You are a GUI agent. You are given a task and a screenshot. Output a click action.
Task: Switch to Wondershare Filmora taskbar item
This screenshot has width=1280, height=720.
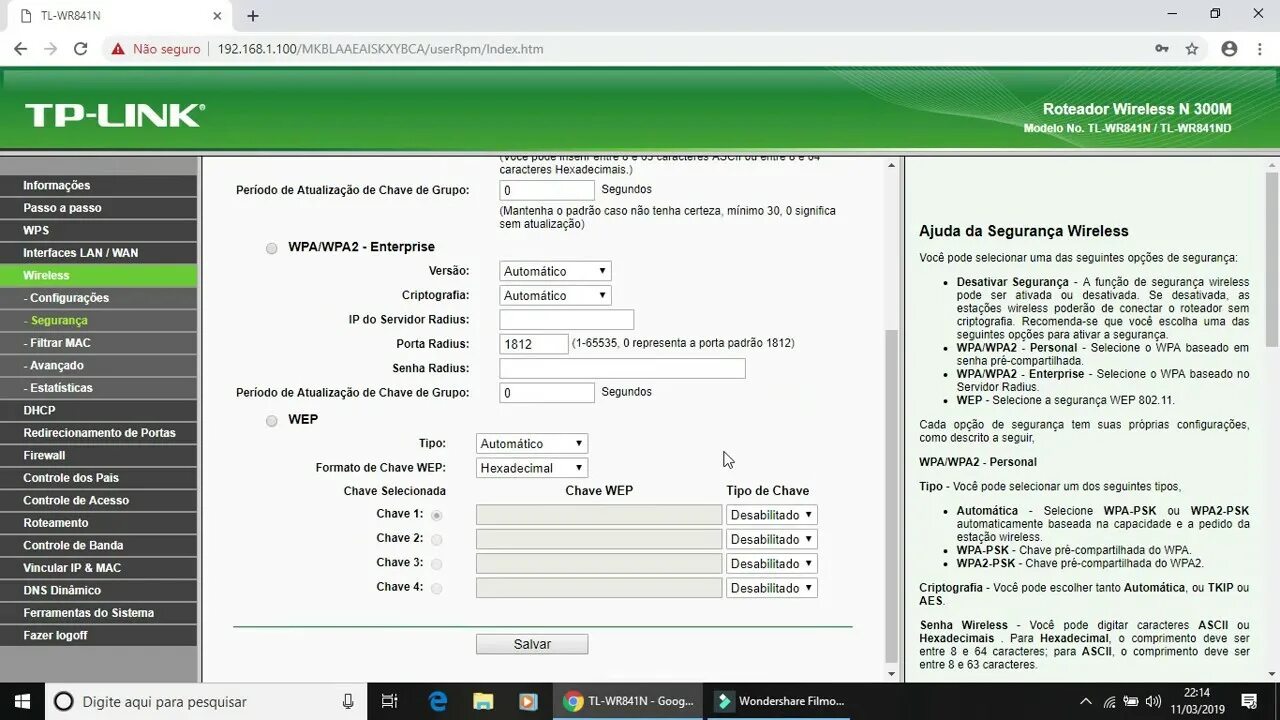tap(782, 701)
